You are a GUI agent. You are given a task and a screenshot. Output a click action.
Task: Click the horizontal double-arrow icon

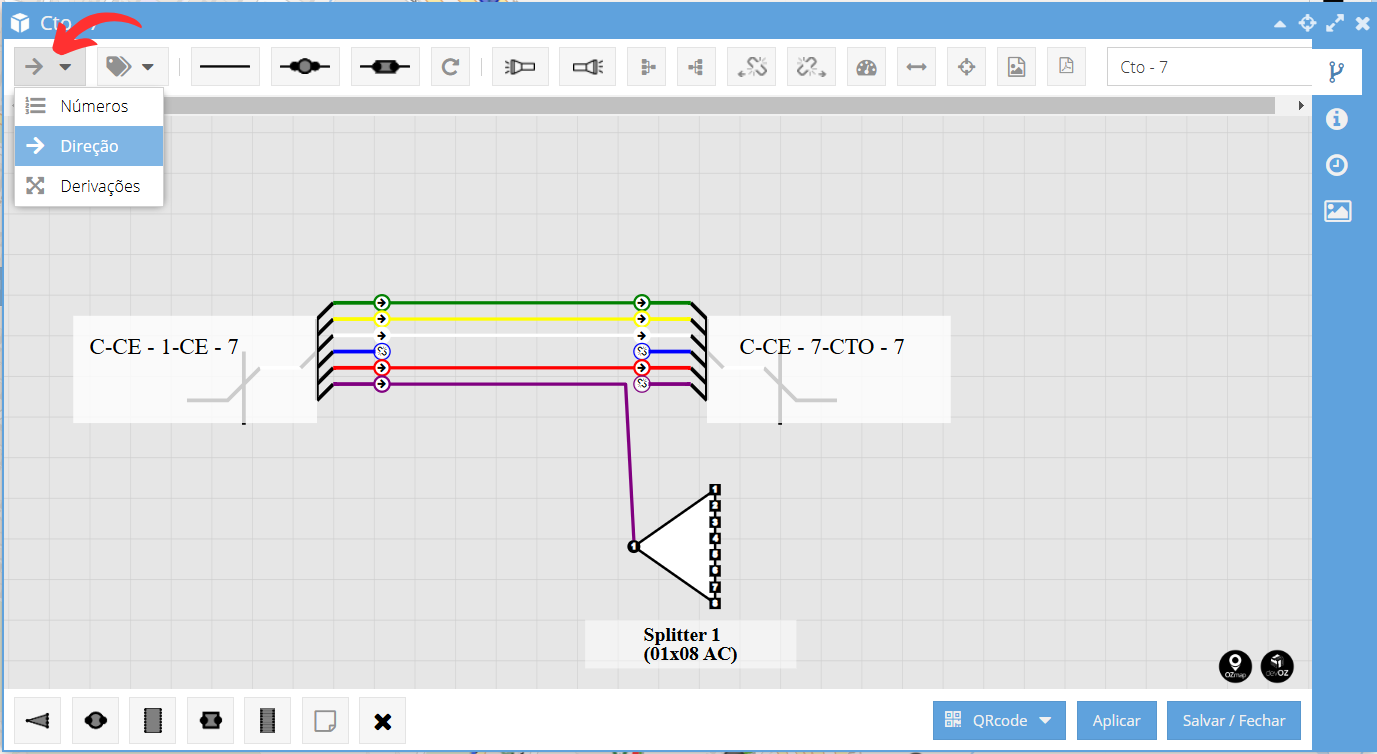coord(916,67)
